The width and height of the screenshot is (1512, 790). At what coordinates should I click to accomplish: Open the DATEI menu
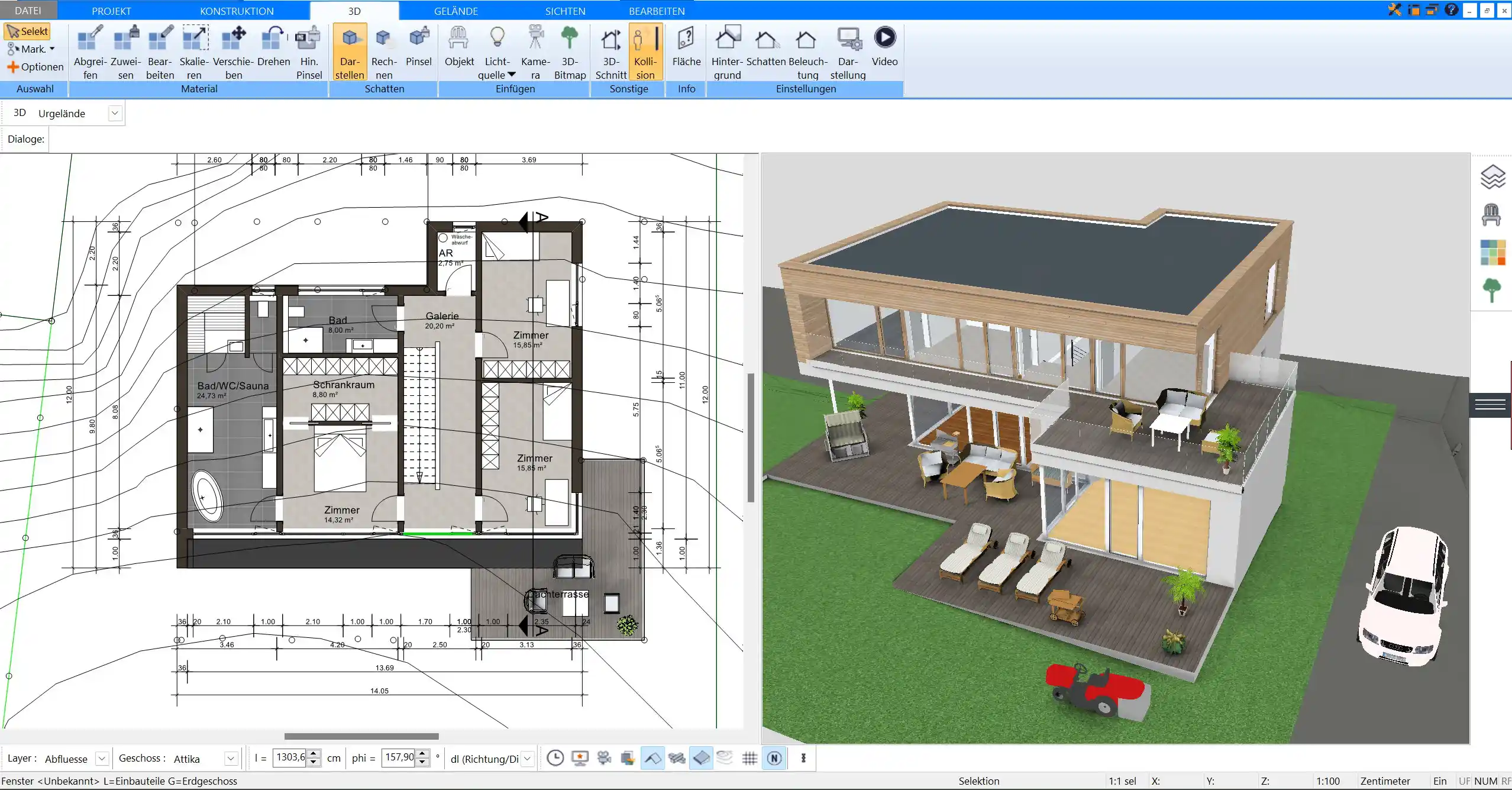coord(28,11)
